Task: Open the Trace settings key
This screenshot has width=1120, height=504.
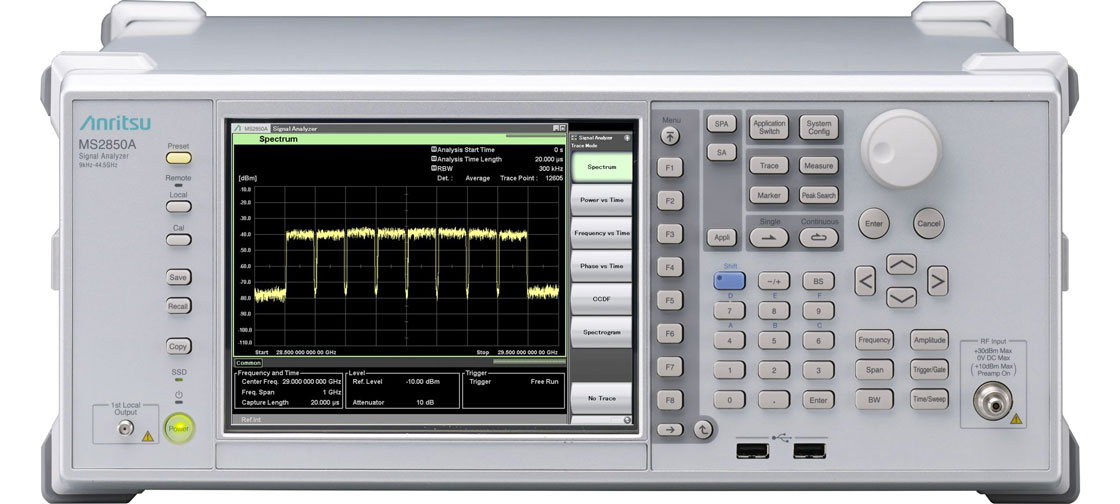Action: tap(769, 166)
